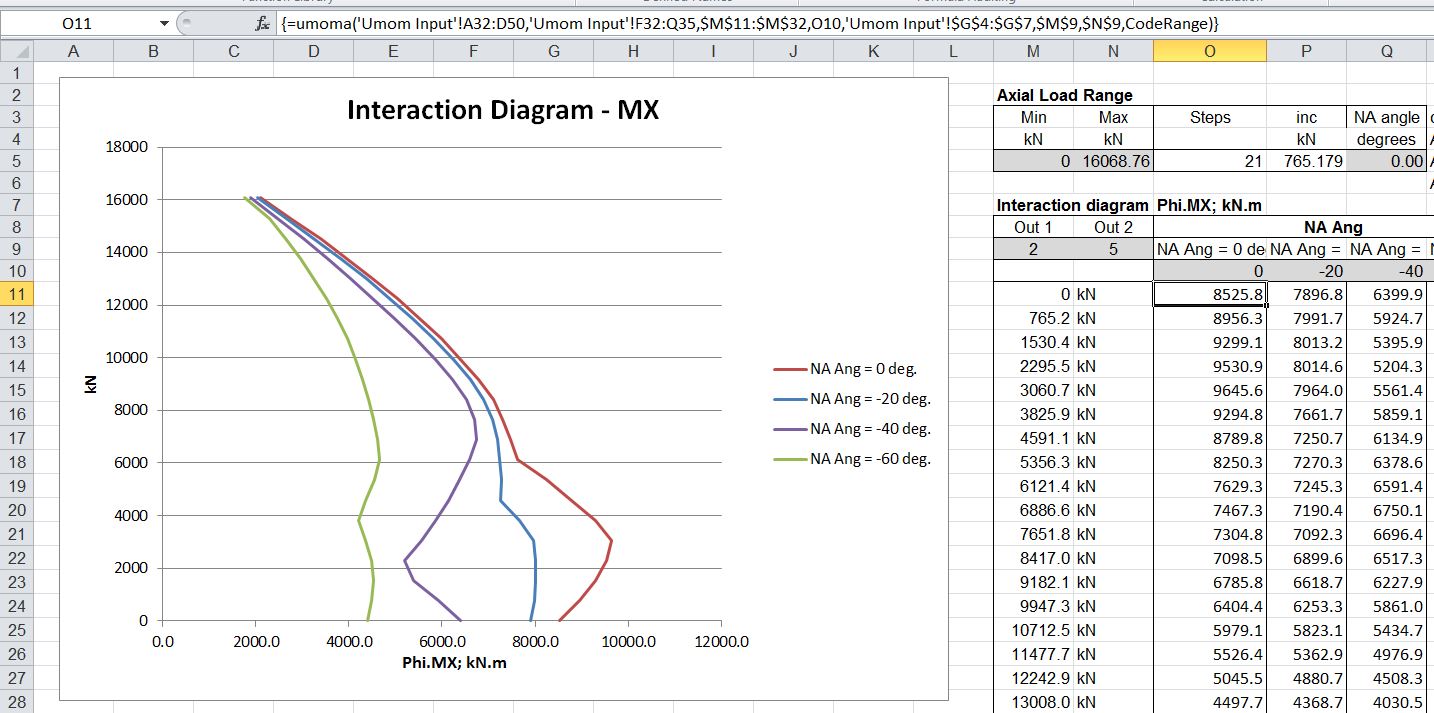Select cell with Max value 16068.76
The image size is (1434, 713).
tap(1113, 161)
